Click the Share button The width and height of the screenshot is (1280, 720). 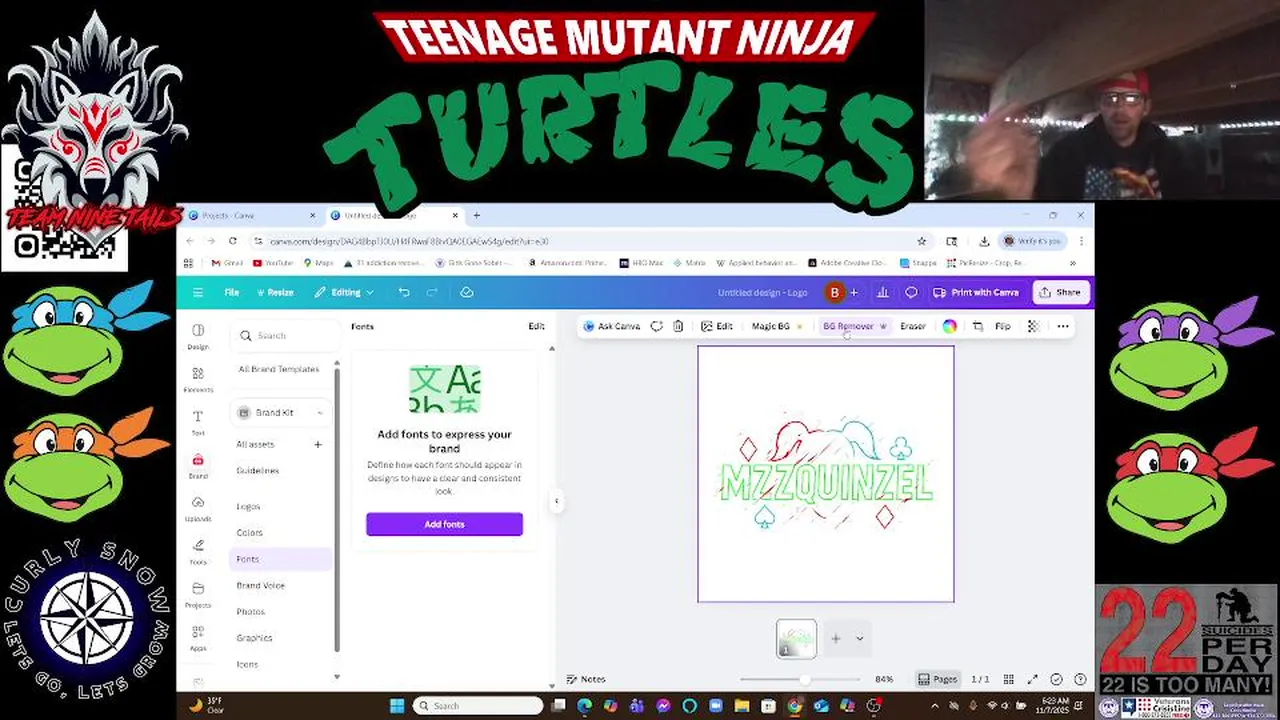tap(1060, 292)
